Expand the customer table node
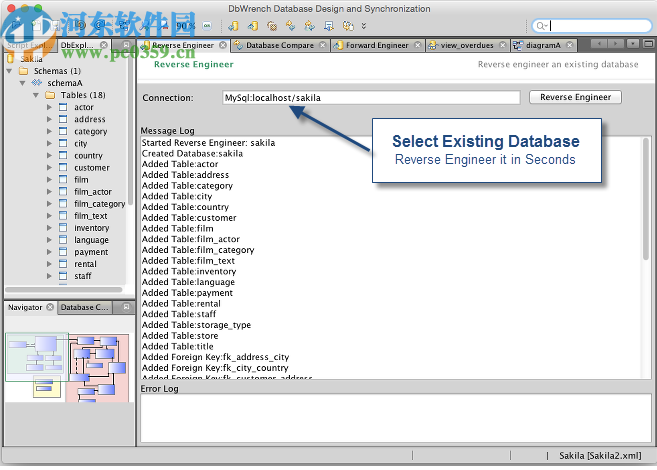The image size is (657, 470). tap(49, 168)
